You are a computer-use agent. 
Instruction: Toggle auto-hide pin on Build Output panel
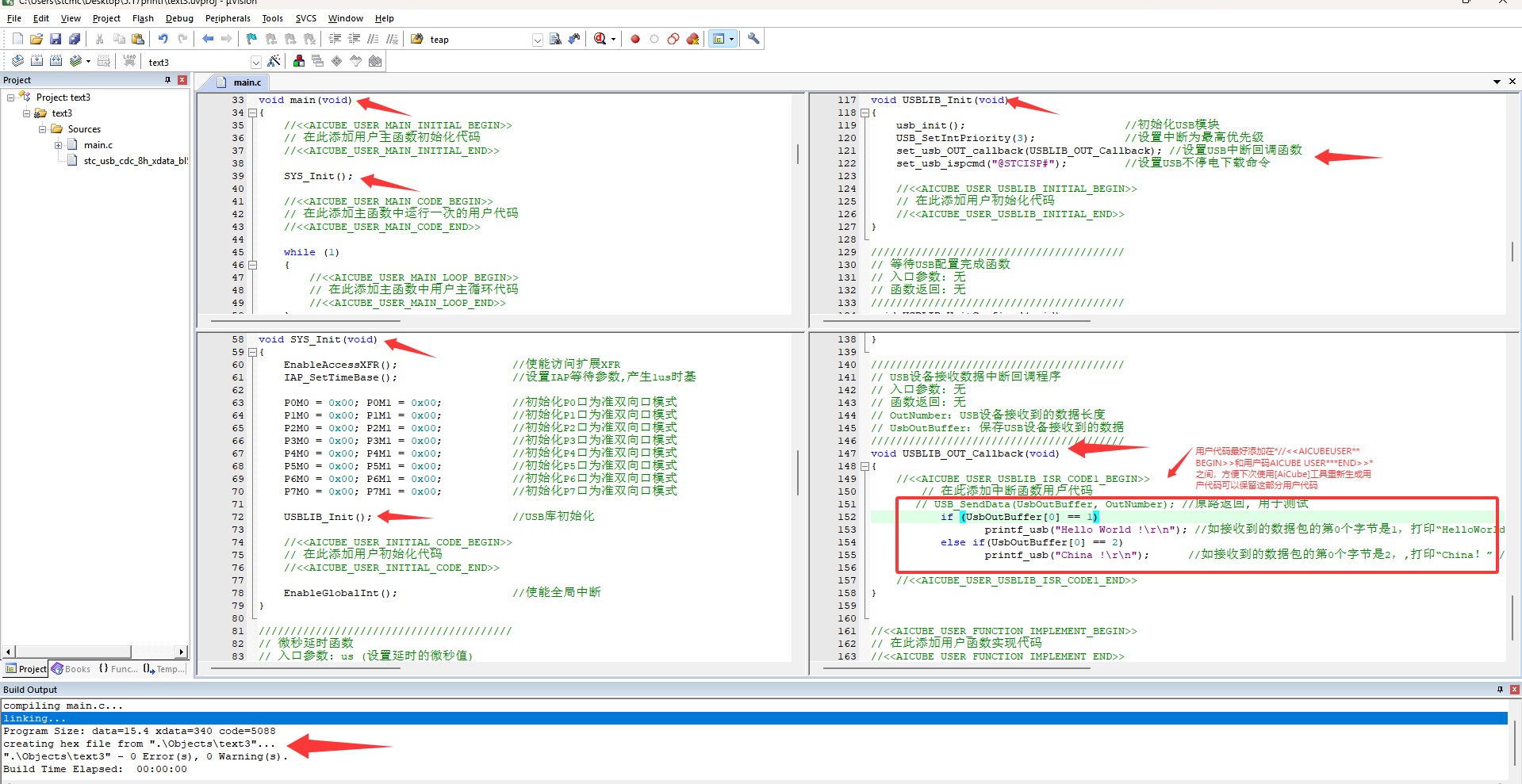pos(1500,690)
